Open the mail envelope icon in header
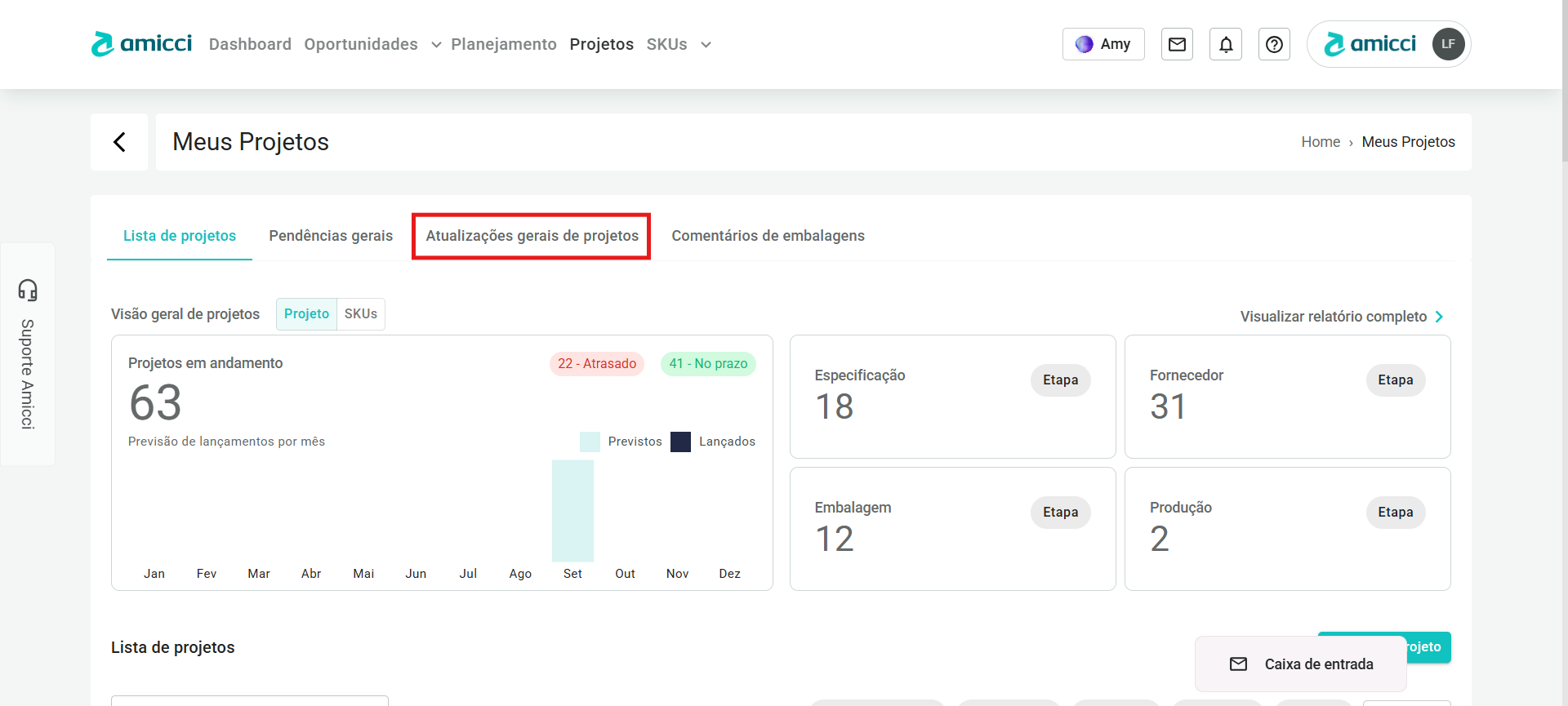The width and height of the screenshot is (1568, 706). tap(1177, 44)
